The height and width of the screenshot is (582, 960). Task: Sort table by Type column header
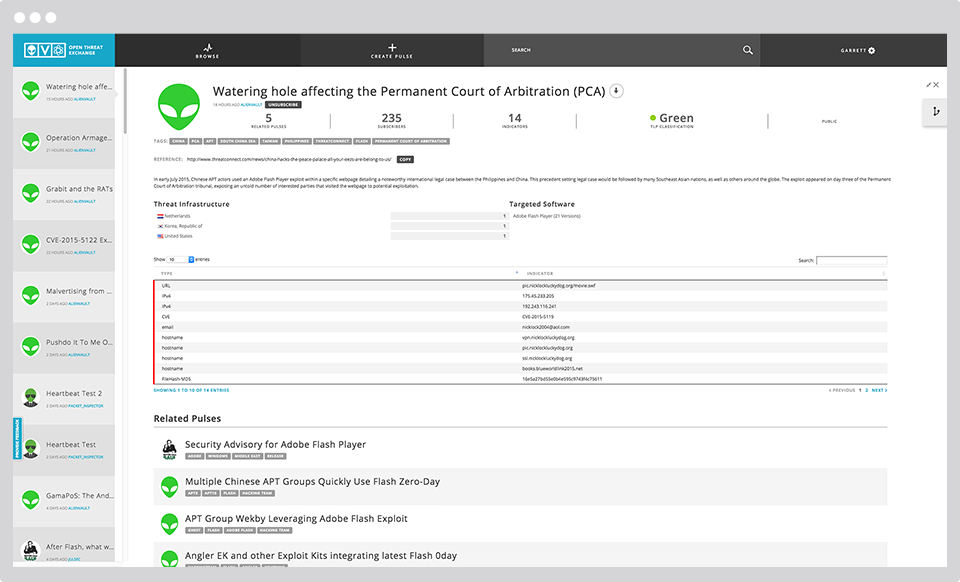tap(167, 273)
